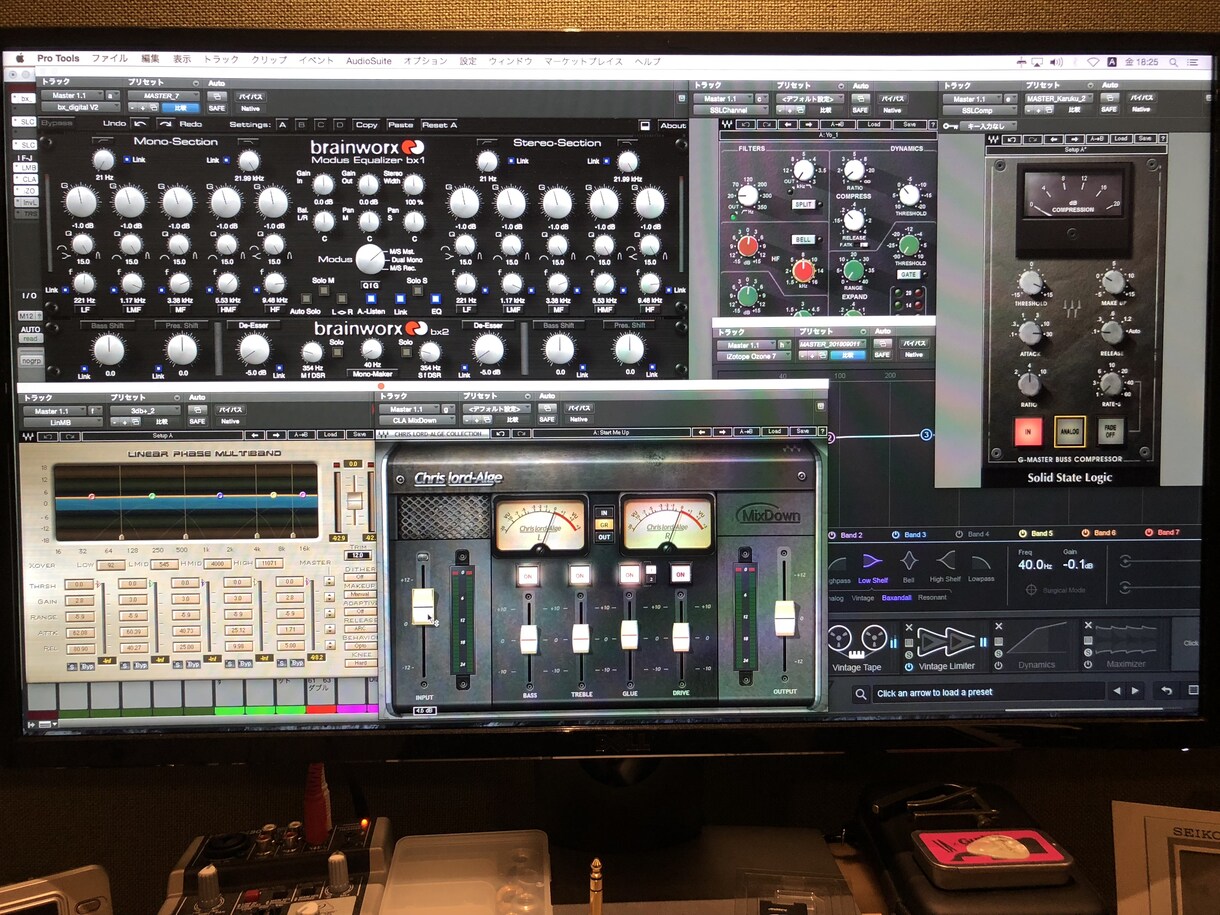Click Reset A in brainworx bx1

click(x=439, y=125)
